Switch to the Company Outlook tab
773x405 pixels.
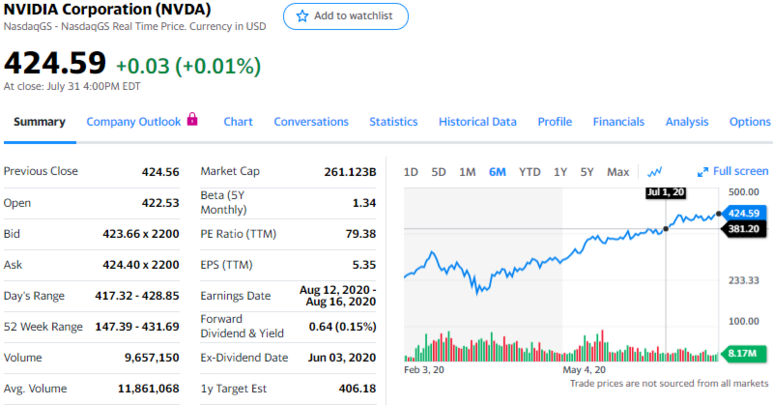pyautogui.click(x=134, y=122)
